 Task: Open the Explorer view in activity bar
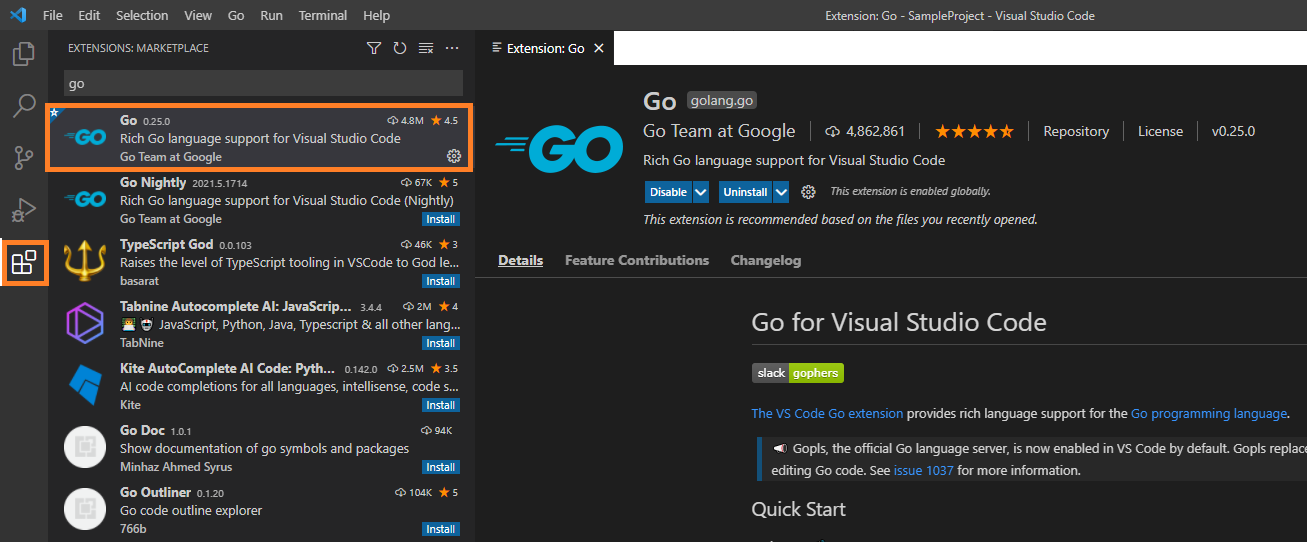click(x=24, y=53)
